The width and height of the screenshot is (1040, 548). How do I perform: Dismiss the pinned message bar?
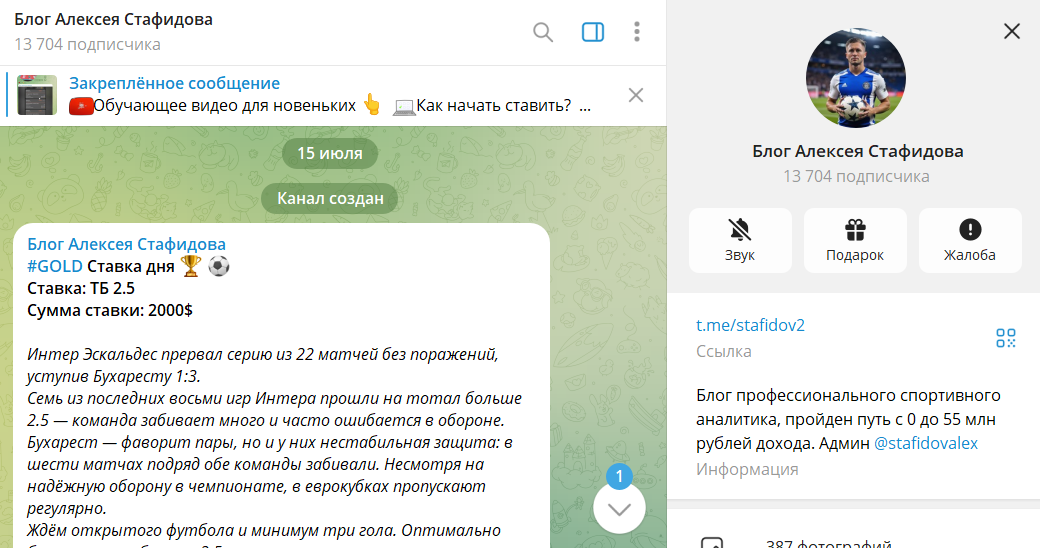[x=635, y=95]
